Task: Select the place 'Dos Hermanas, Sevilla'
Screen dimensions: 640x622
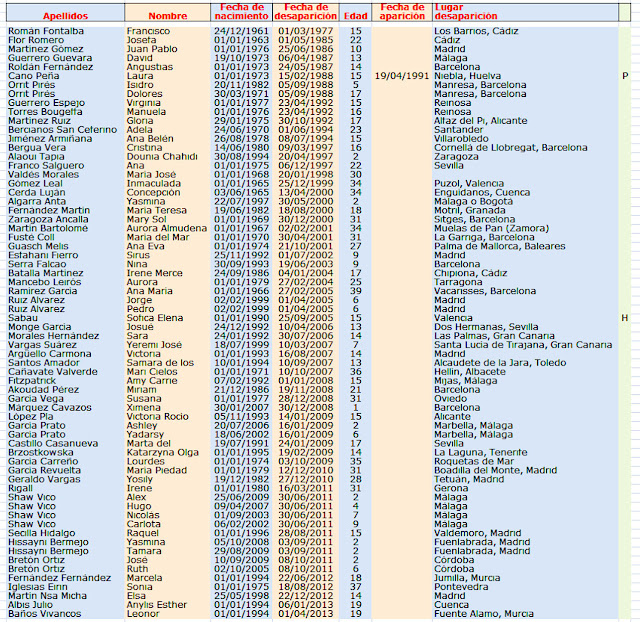Action: 486,327
